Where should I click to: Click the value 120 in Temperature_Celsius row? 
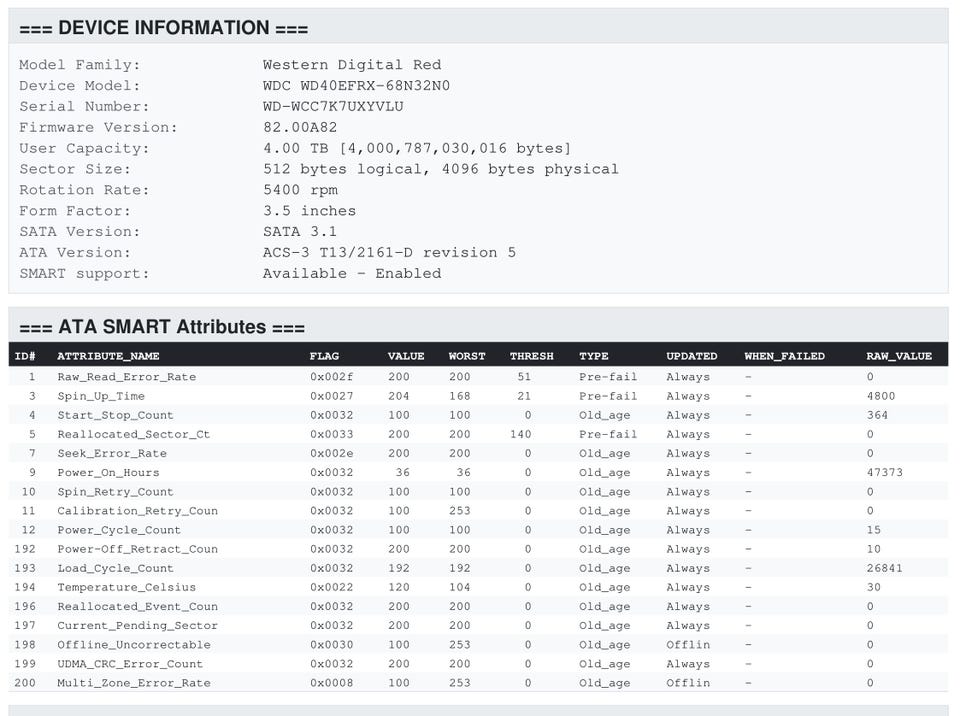(399, 587)
